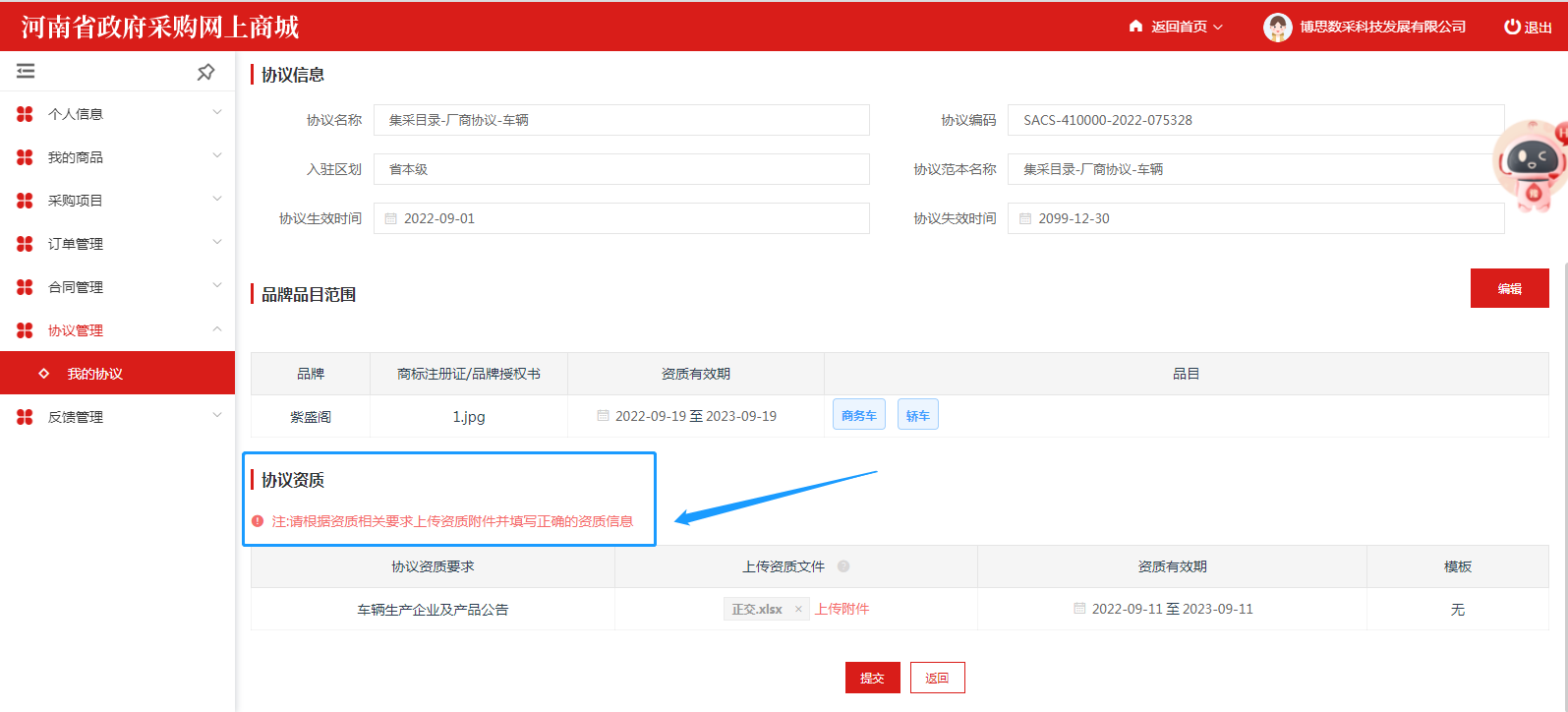
Task: Click the 协议编码 input field
Action: pyautogui.click(x=1255, y=120)
